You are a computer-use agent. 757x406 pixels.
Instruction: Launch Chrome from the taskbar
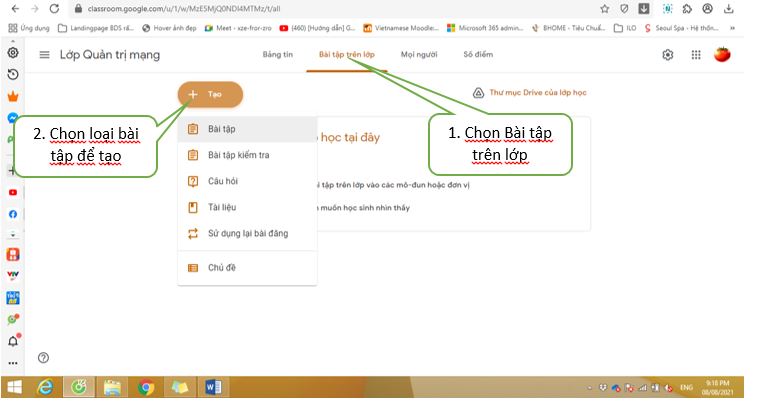(x=146, y=387)
